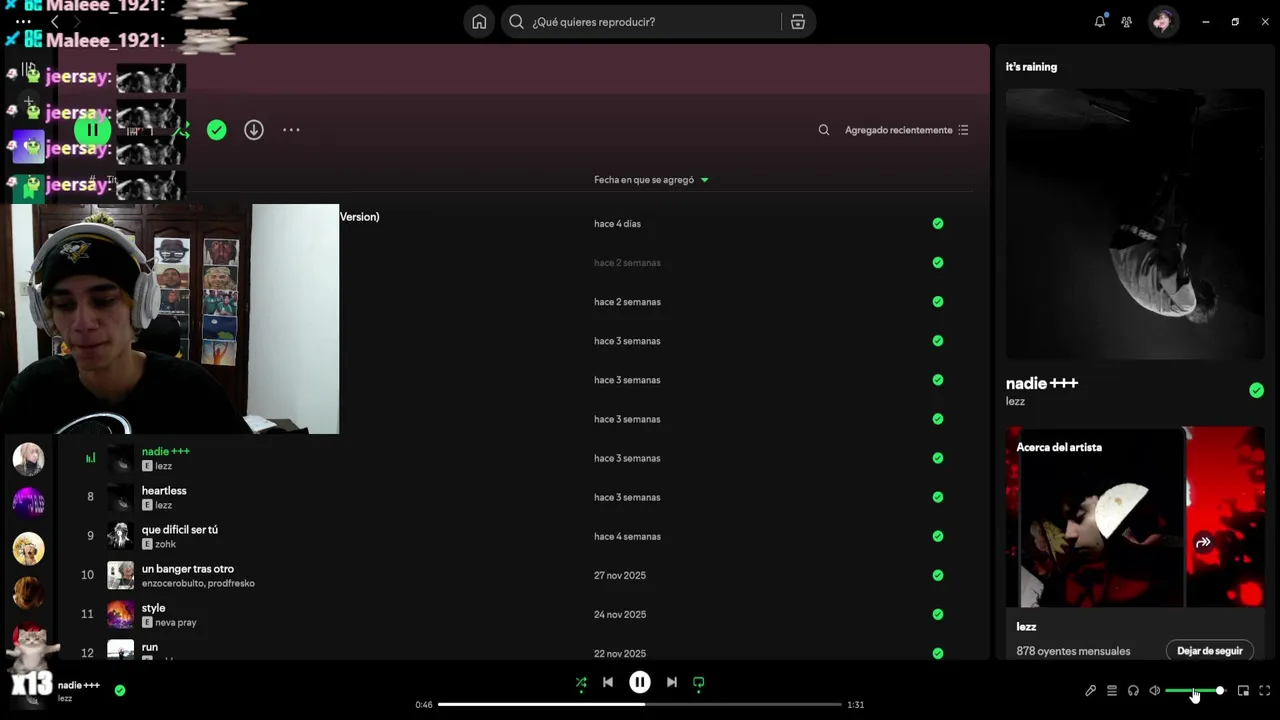
Task: Click 878 oyentes mensuales text
Action: 1073,651
